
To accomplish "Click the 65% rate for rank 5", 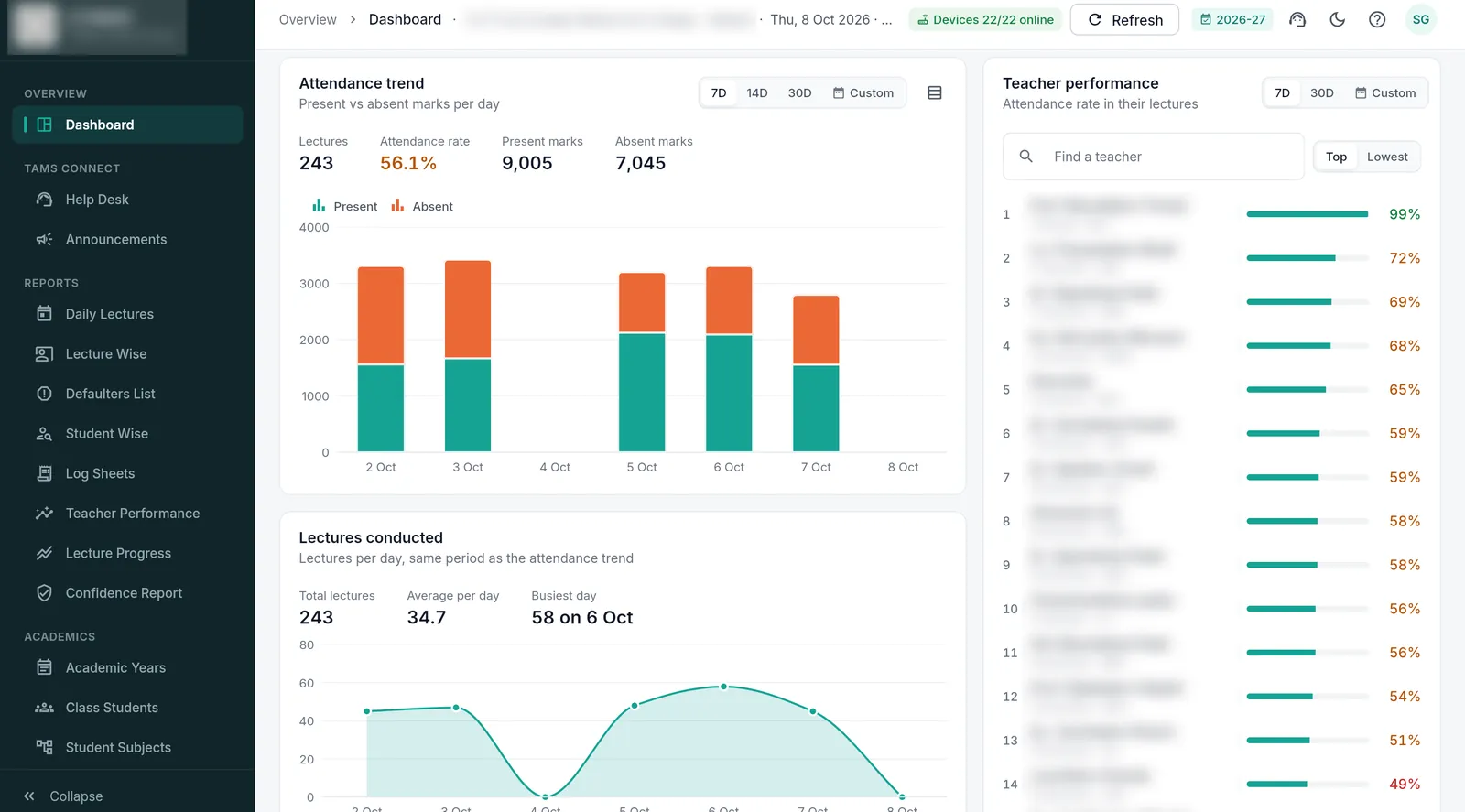I will coord(1405,390).
